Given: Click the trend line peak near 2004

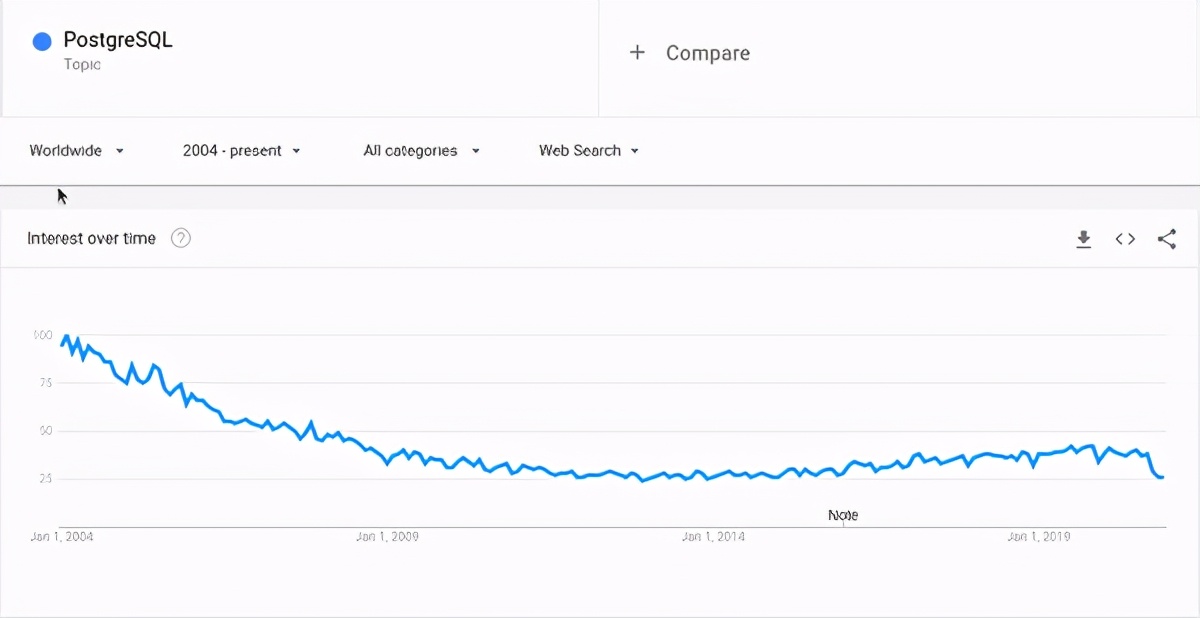Looking at the screenshot, I should pos(66,337).
